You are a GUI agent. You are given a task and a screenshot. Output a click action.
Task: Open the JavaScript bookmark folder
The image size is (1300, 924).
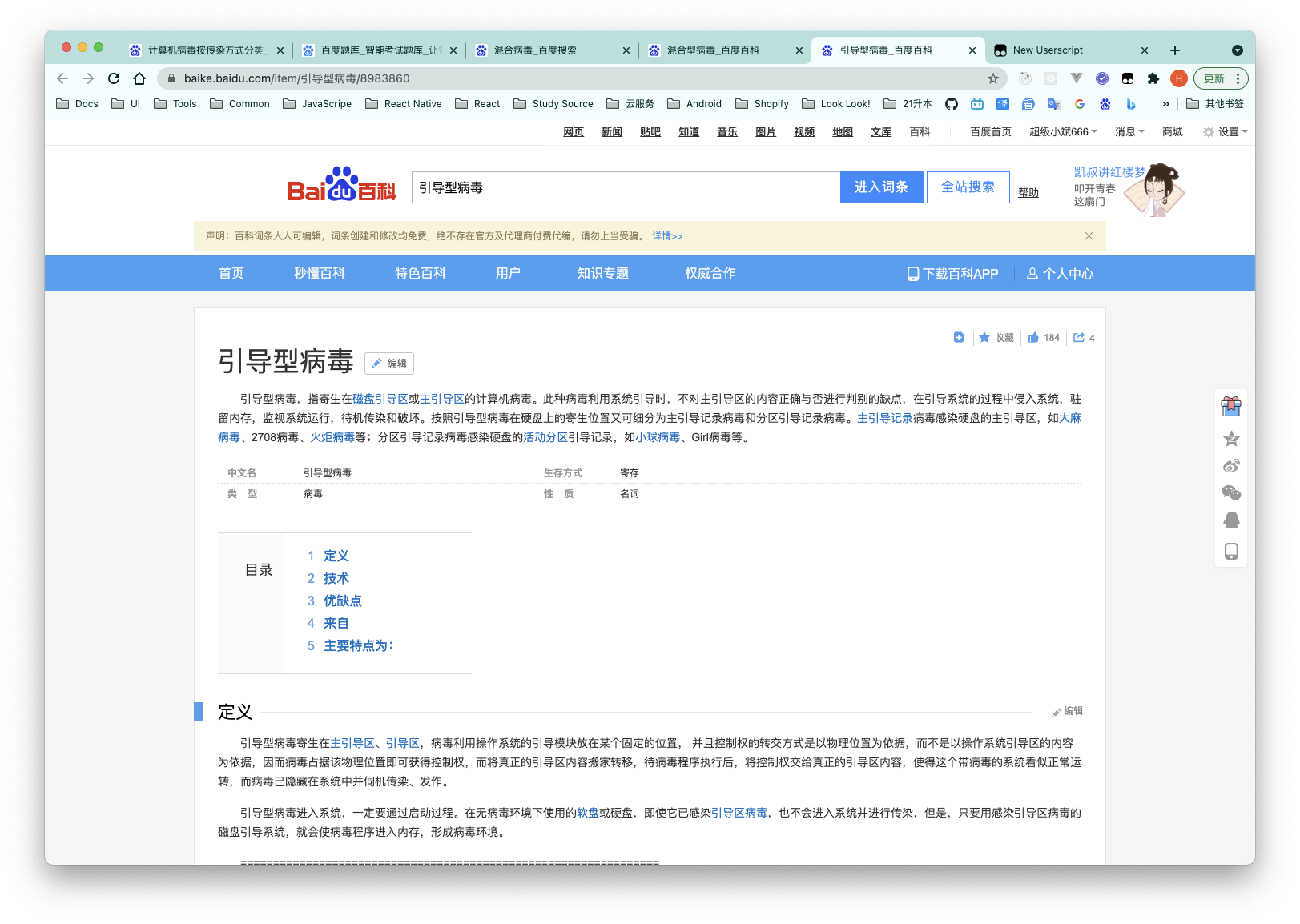317,104
